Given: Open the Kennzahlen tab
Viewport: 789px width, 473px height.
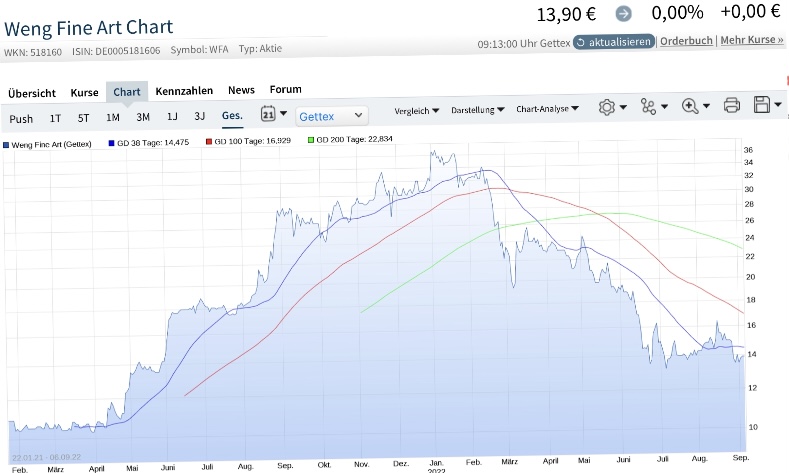Looking at the screenshot, I should pos(184,91).
